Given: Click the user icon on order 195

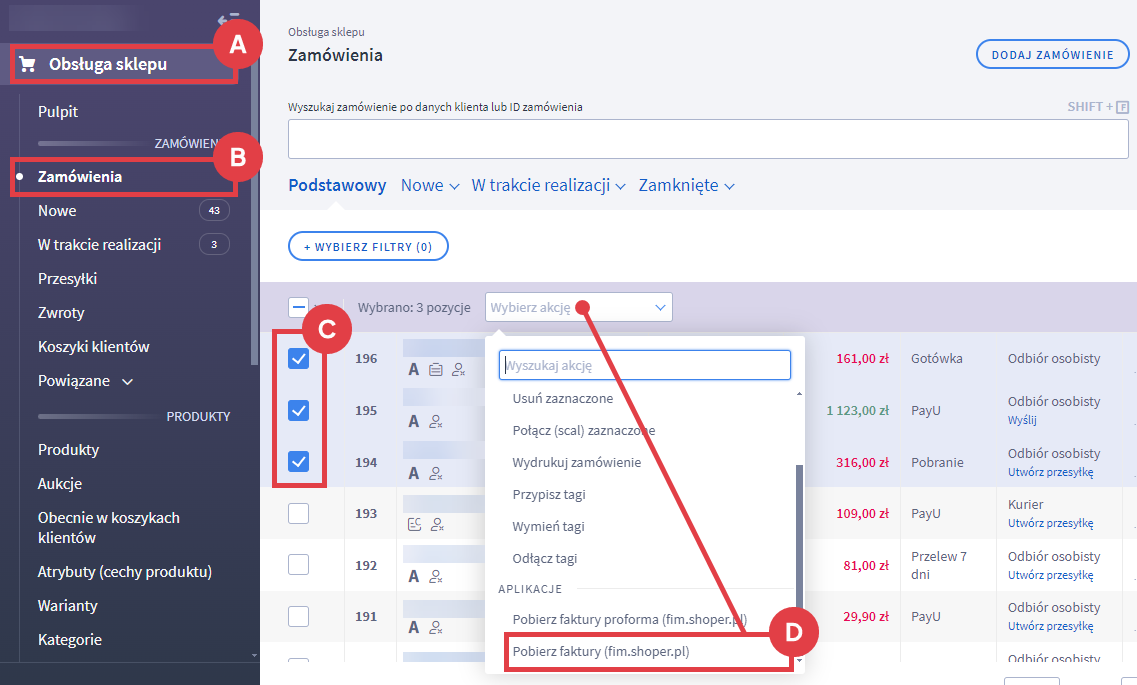Looking at the screenshot, I should 436,422.
